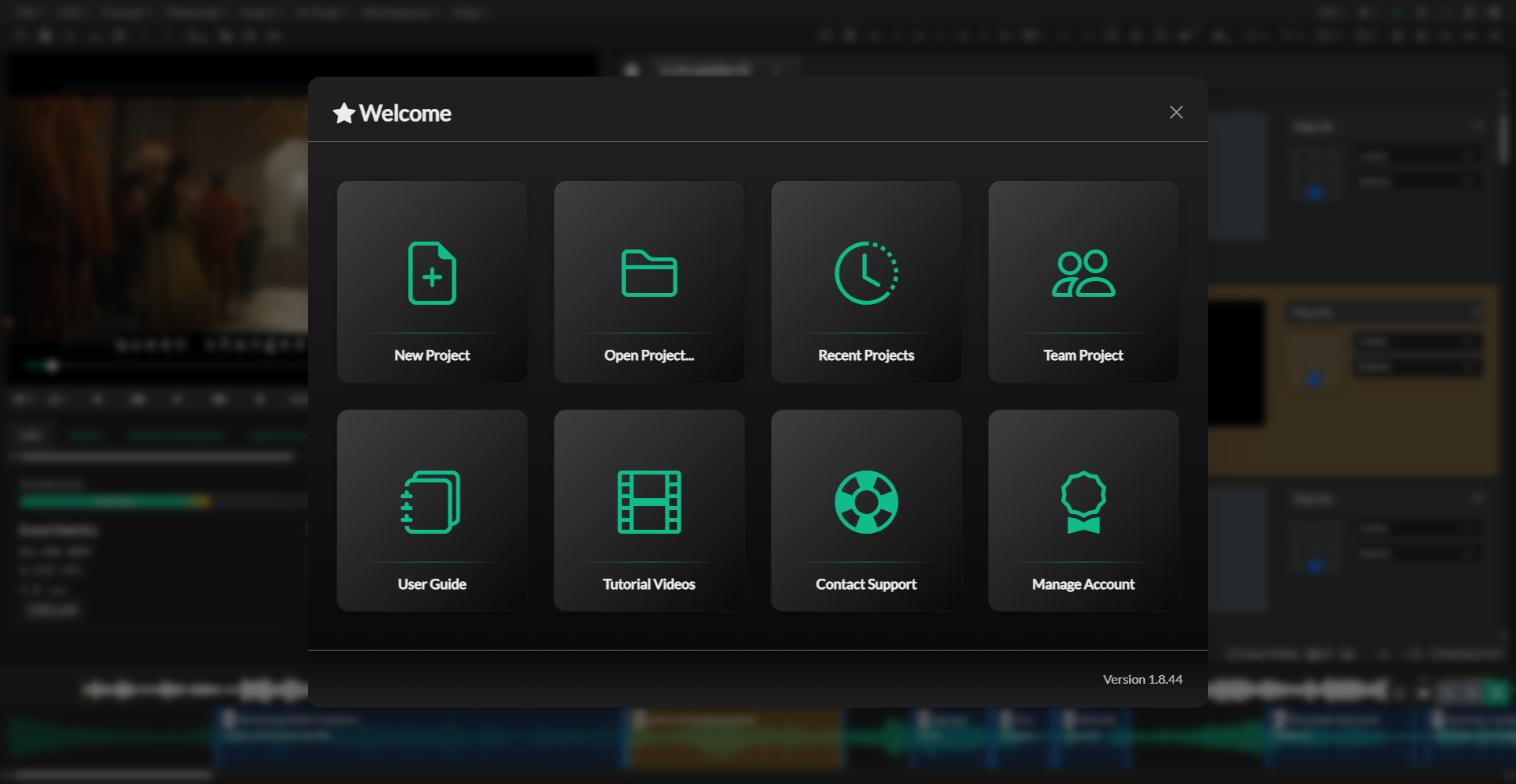Select the "Recent Projects" text label
The width and height of the screenshot is (1516, 784).
tap(866, 355)
